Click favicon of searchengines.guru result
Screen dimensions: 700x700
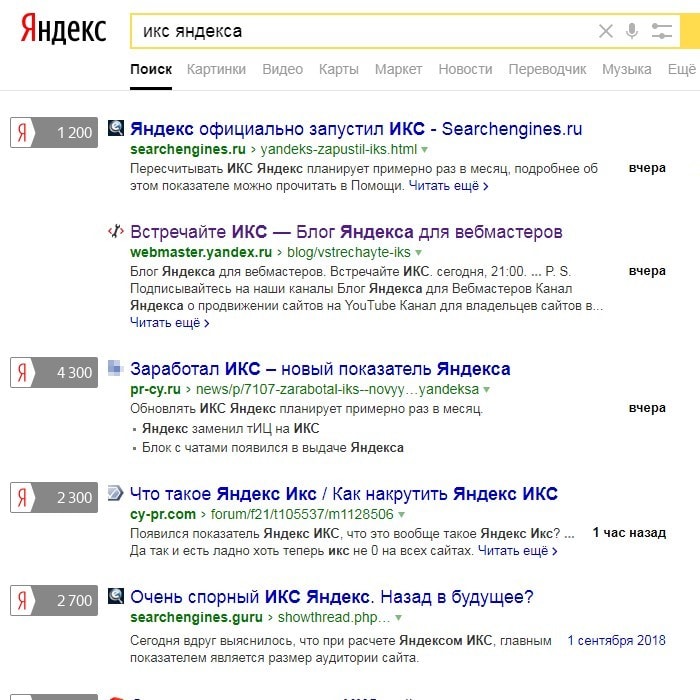116,596
